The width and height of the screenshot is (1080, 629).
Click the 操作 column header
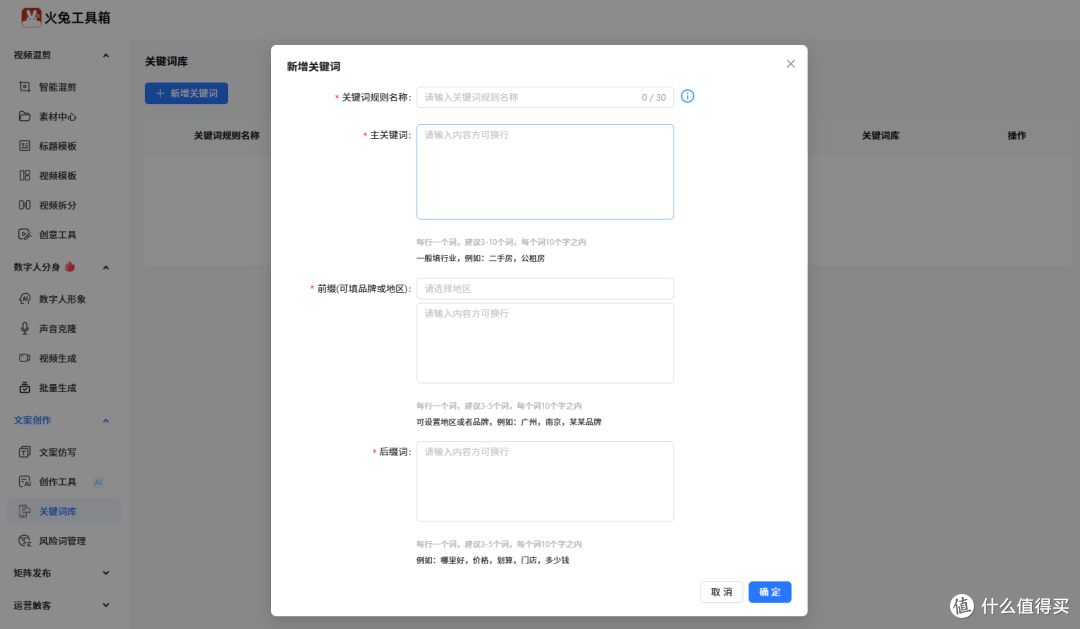pos(1017,136)
